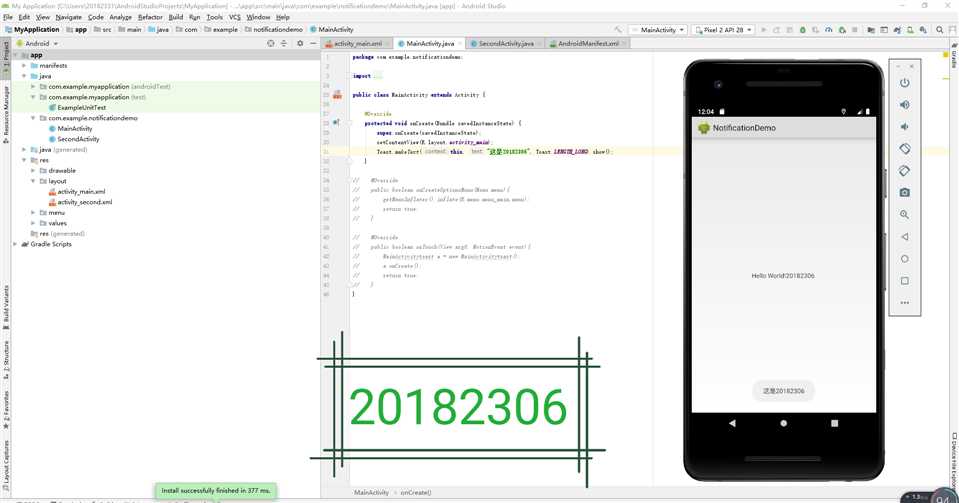Open the AVD Manager phone icon
959x503 pixels.
tap(910, 29)
